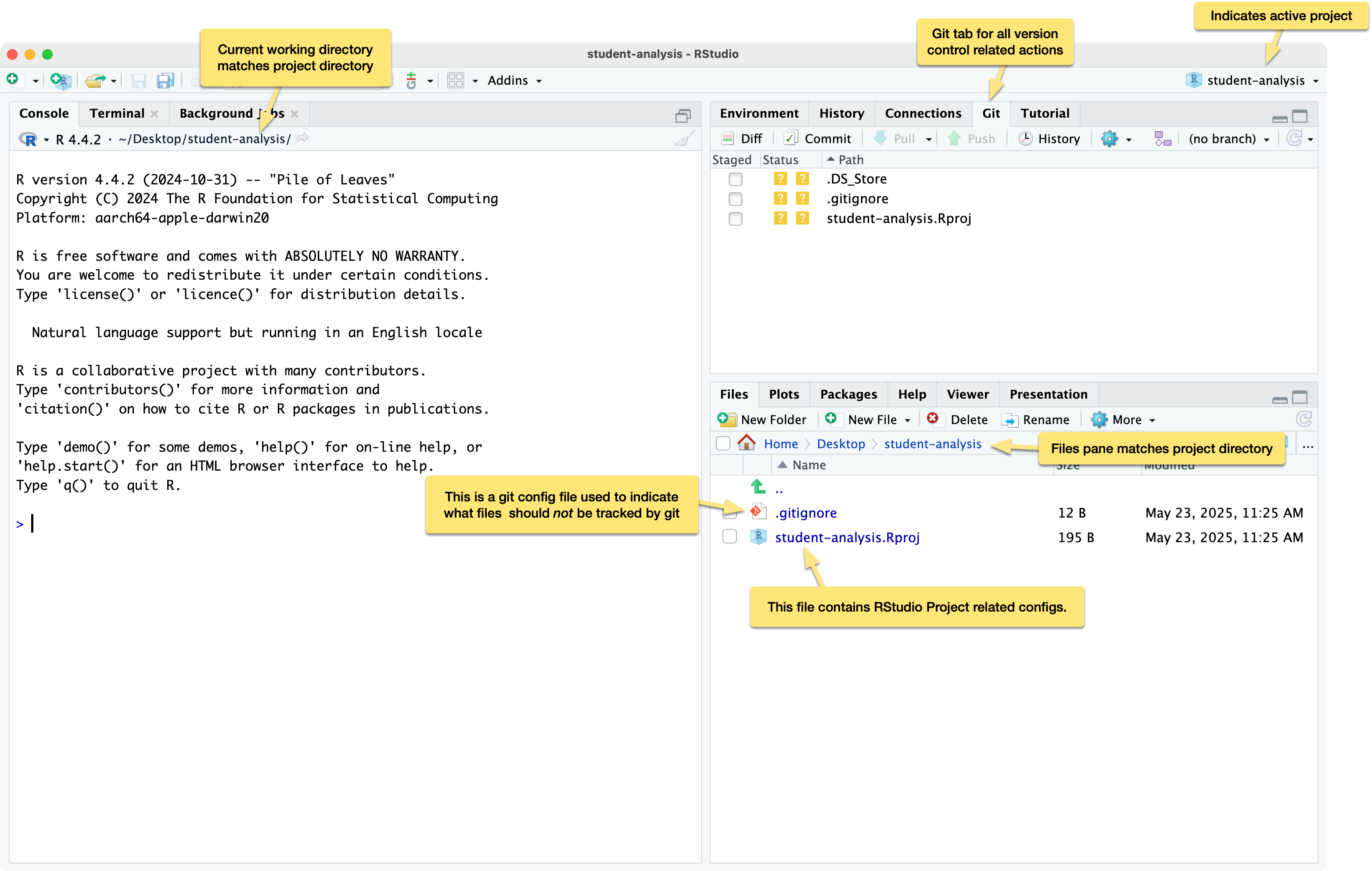Open the .gitignore file link
1372x871 pixels.
(x=805, y=512)
